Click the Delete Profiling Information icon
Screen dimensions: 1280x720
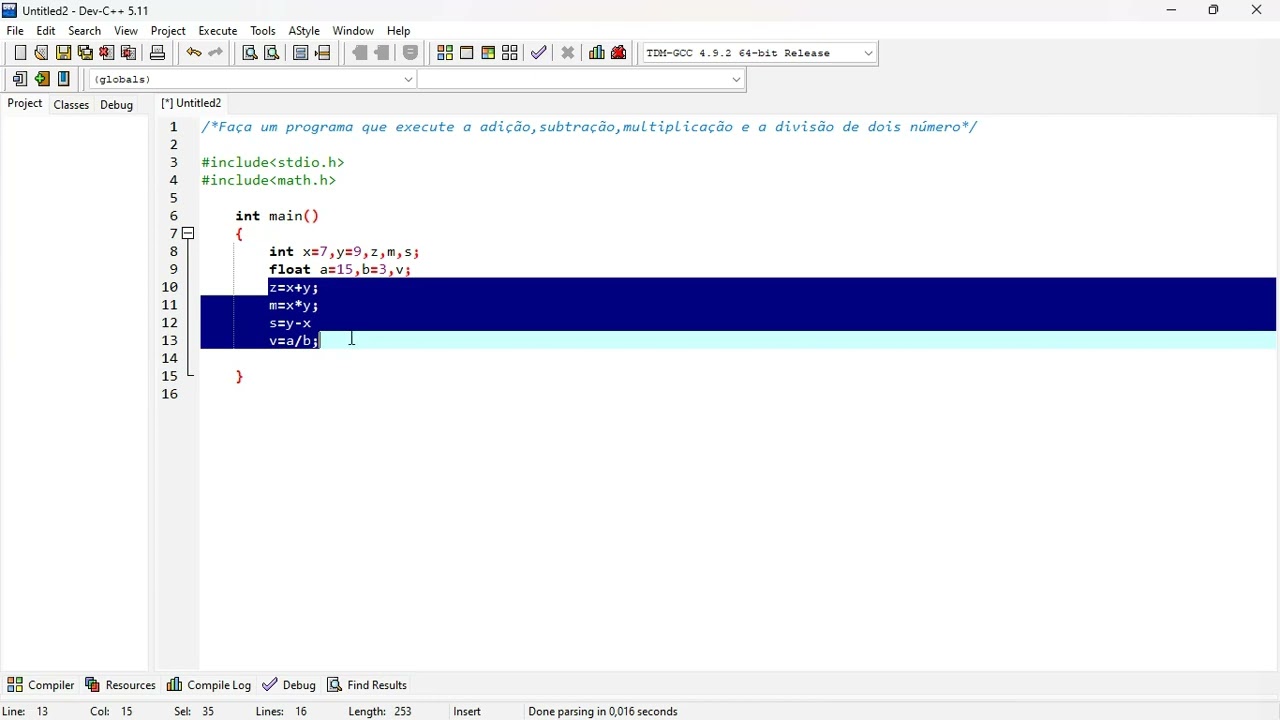click(619, 53)
